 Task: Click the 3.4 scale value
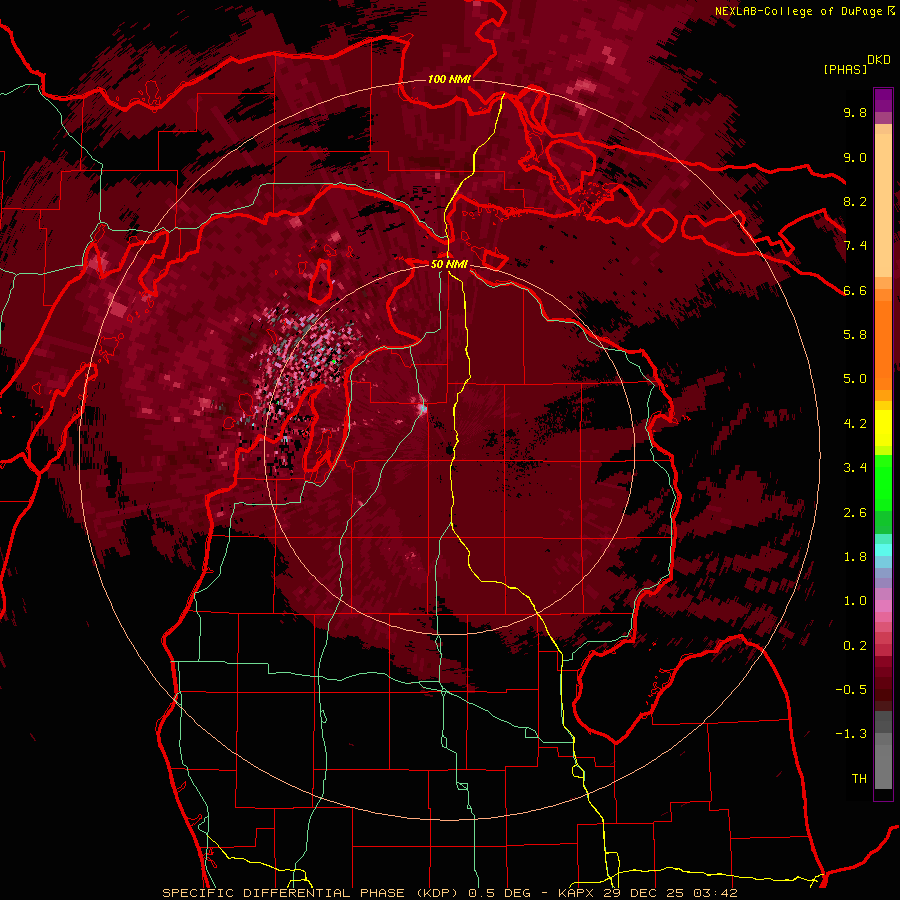(x=855, y=468)
